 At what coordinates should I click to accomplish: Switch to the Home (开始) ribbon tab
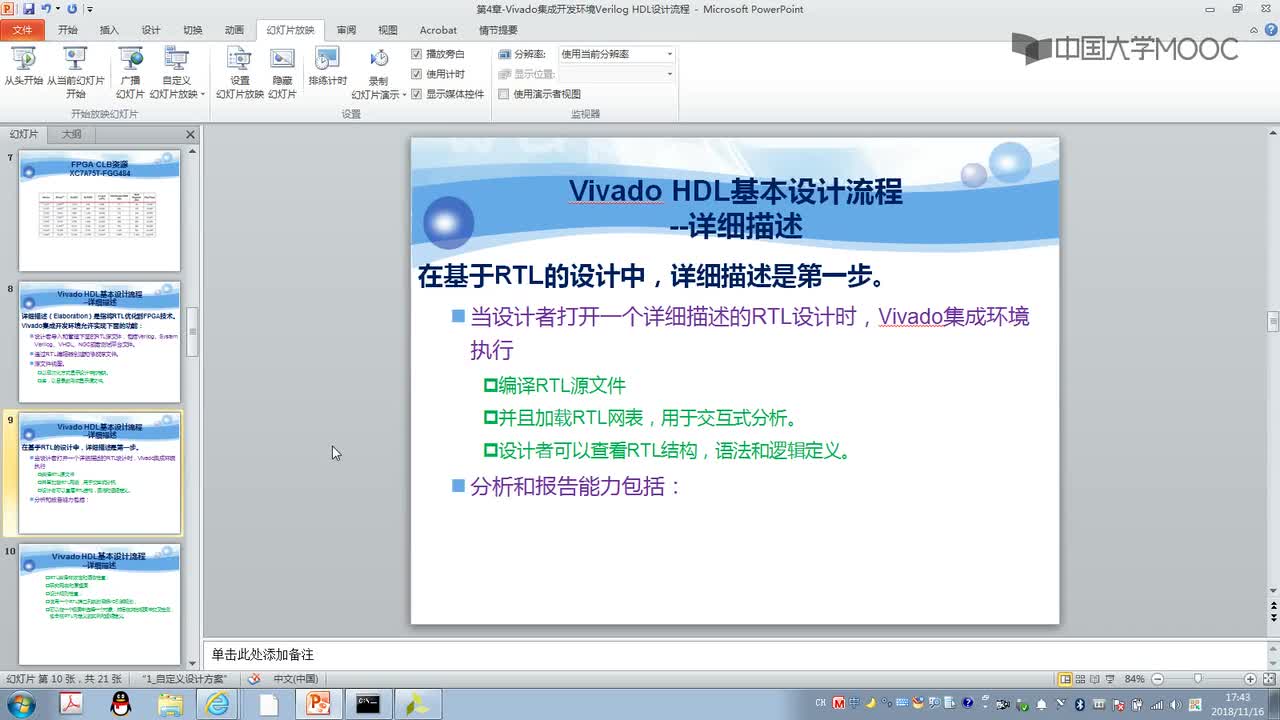coord(68,30)
